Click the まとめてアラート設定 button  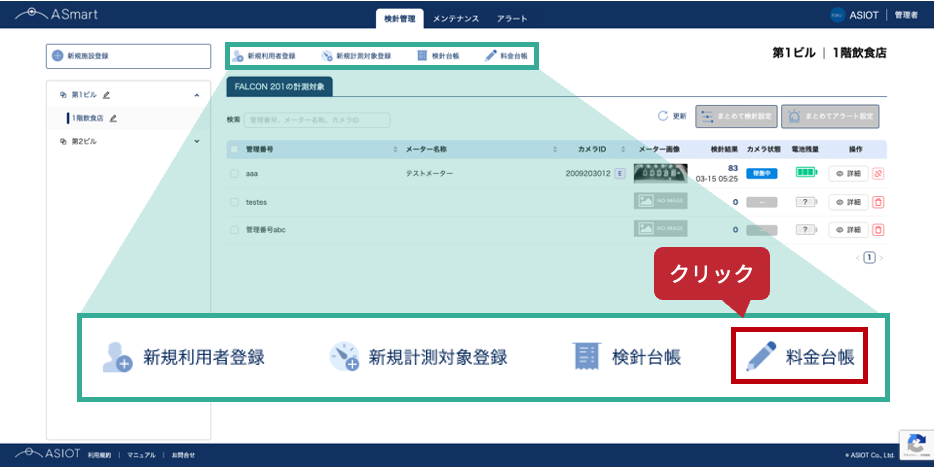(x=830, y=116)
